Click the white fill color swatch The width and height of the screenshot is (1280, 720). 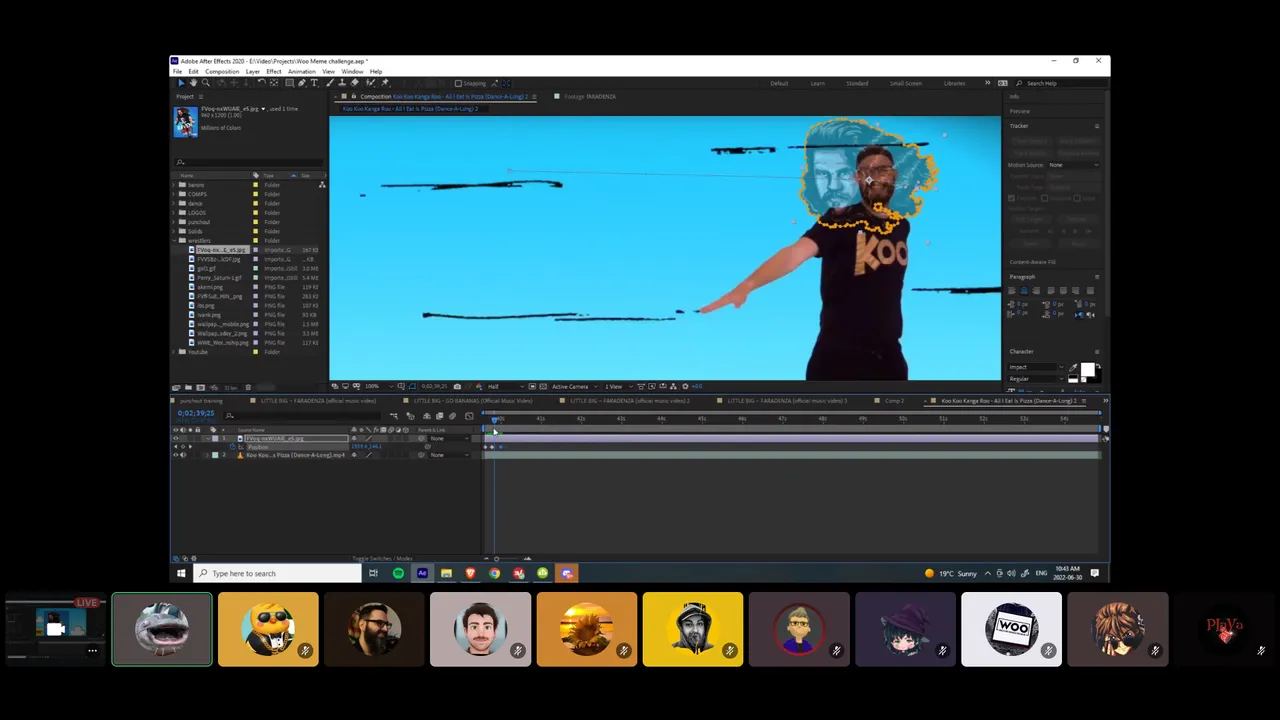pos(1088,370)
